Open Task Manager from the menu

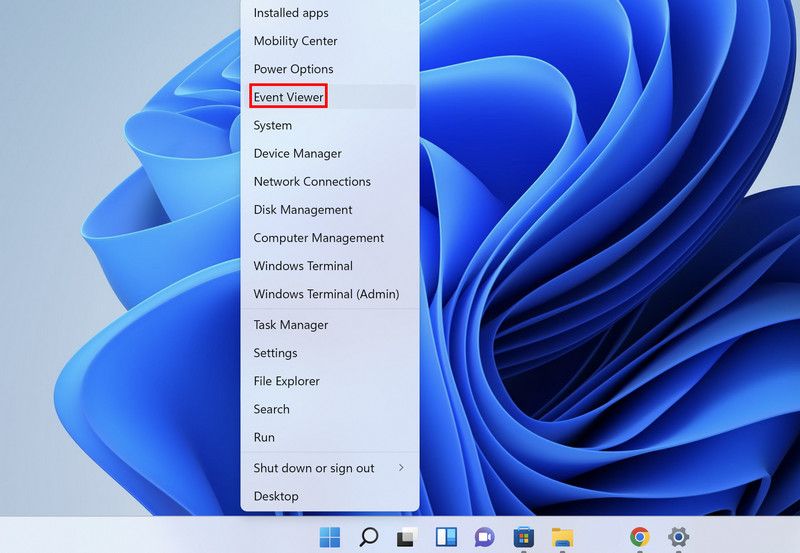pyautogui.click(x=291, y=325)
